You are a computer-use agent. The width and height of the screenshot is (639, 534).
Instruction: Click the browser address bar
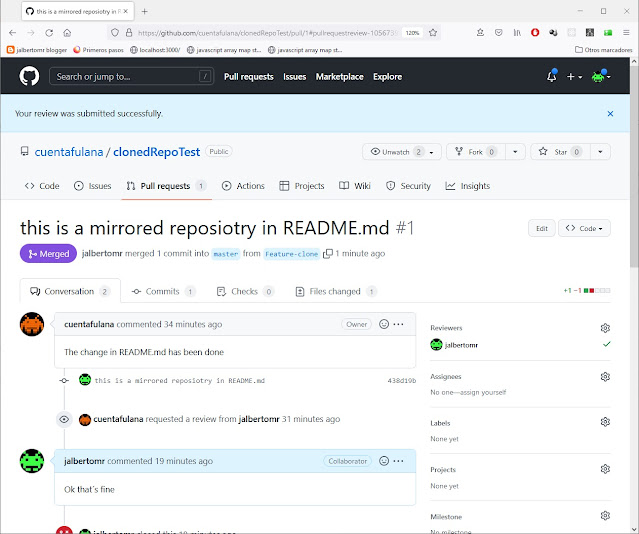(267, 33)
